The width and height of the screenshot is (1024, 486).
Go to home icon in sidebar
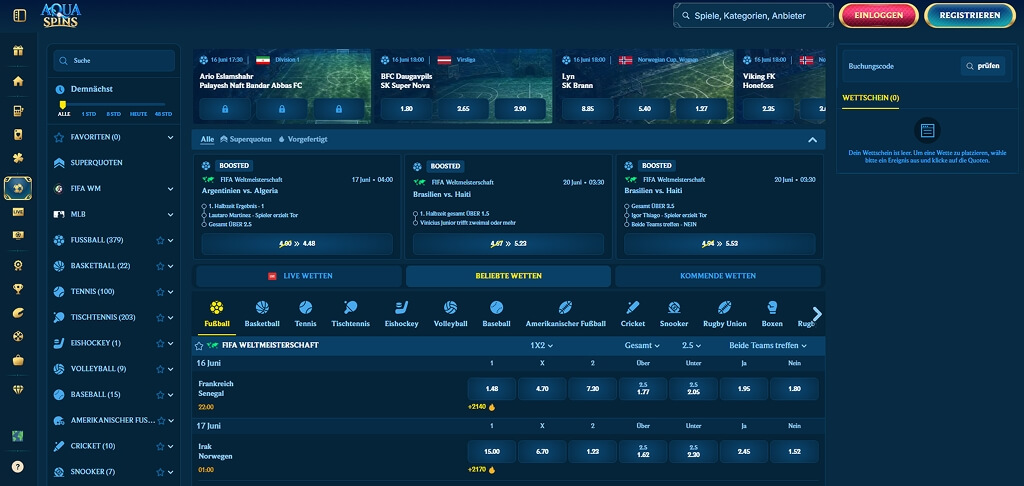18,81
